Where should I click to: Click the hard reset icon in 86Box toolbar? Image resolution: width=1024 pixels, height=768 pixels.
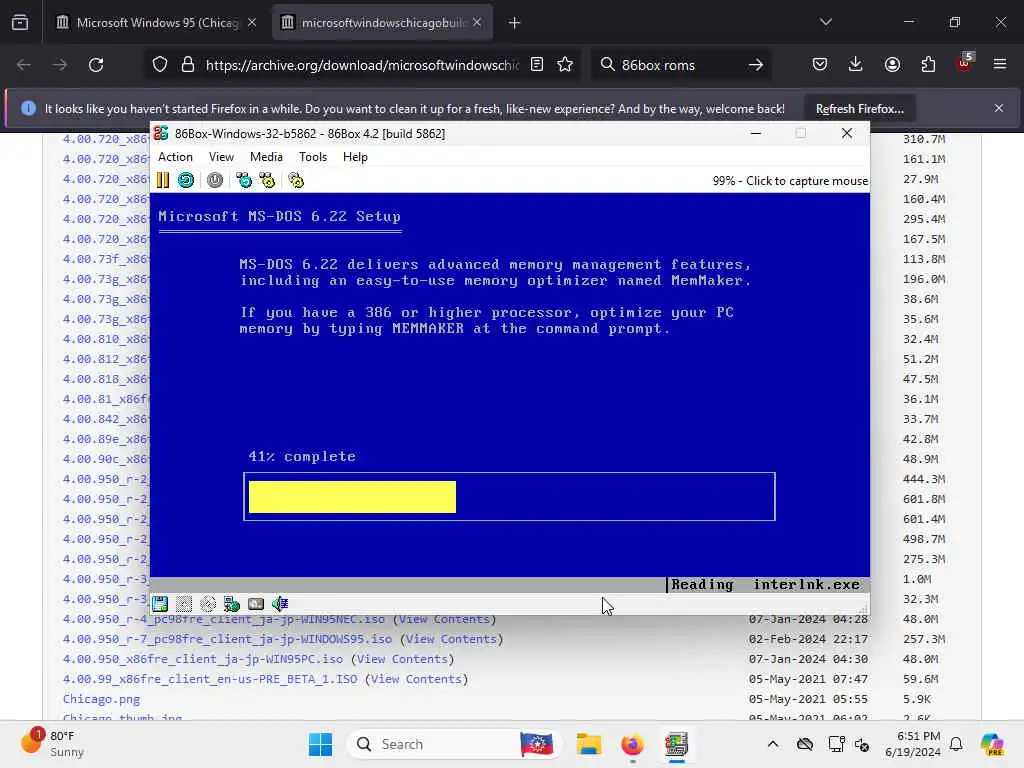click(x=186, y=180)
